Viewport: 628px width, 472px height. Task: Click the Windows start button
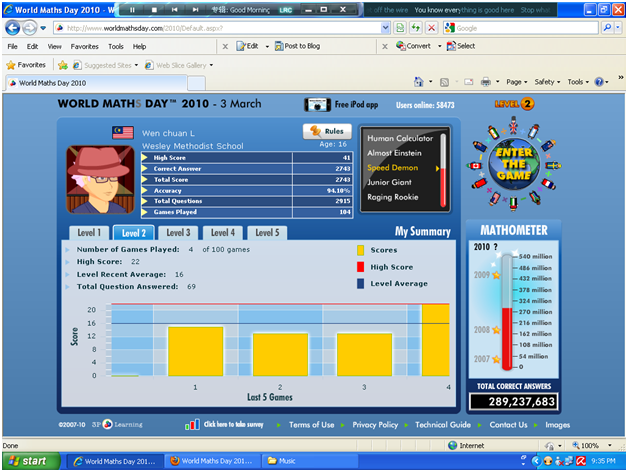[x=31, y=461]
